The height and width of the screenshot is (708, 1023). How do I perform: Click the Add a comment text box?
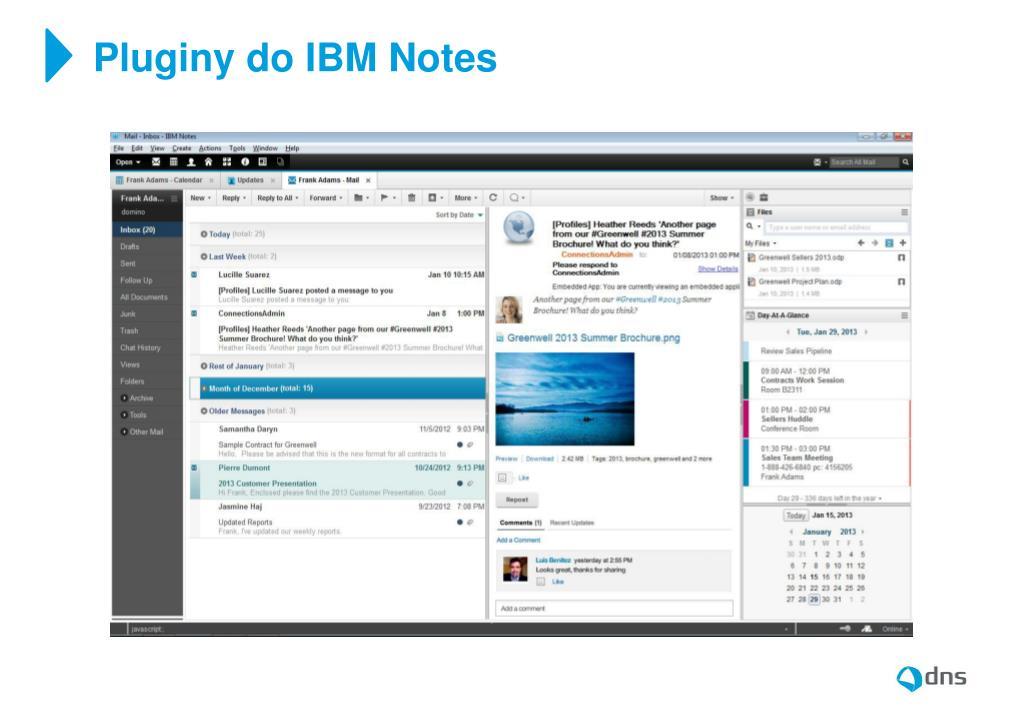click(614, 608)
